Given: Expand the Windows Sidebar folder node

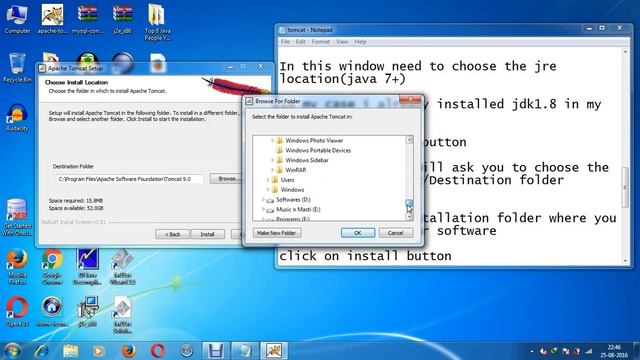Looking at the screenshot, I should (x=272, y=160).
